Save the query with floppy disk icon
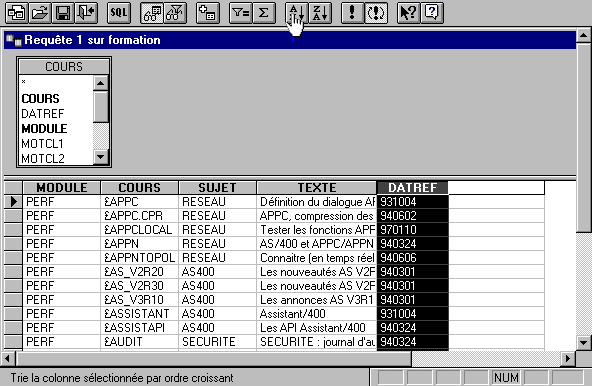The width and height of the screenshot is (592, 386). pos(63,13)
